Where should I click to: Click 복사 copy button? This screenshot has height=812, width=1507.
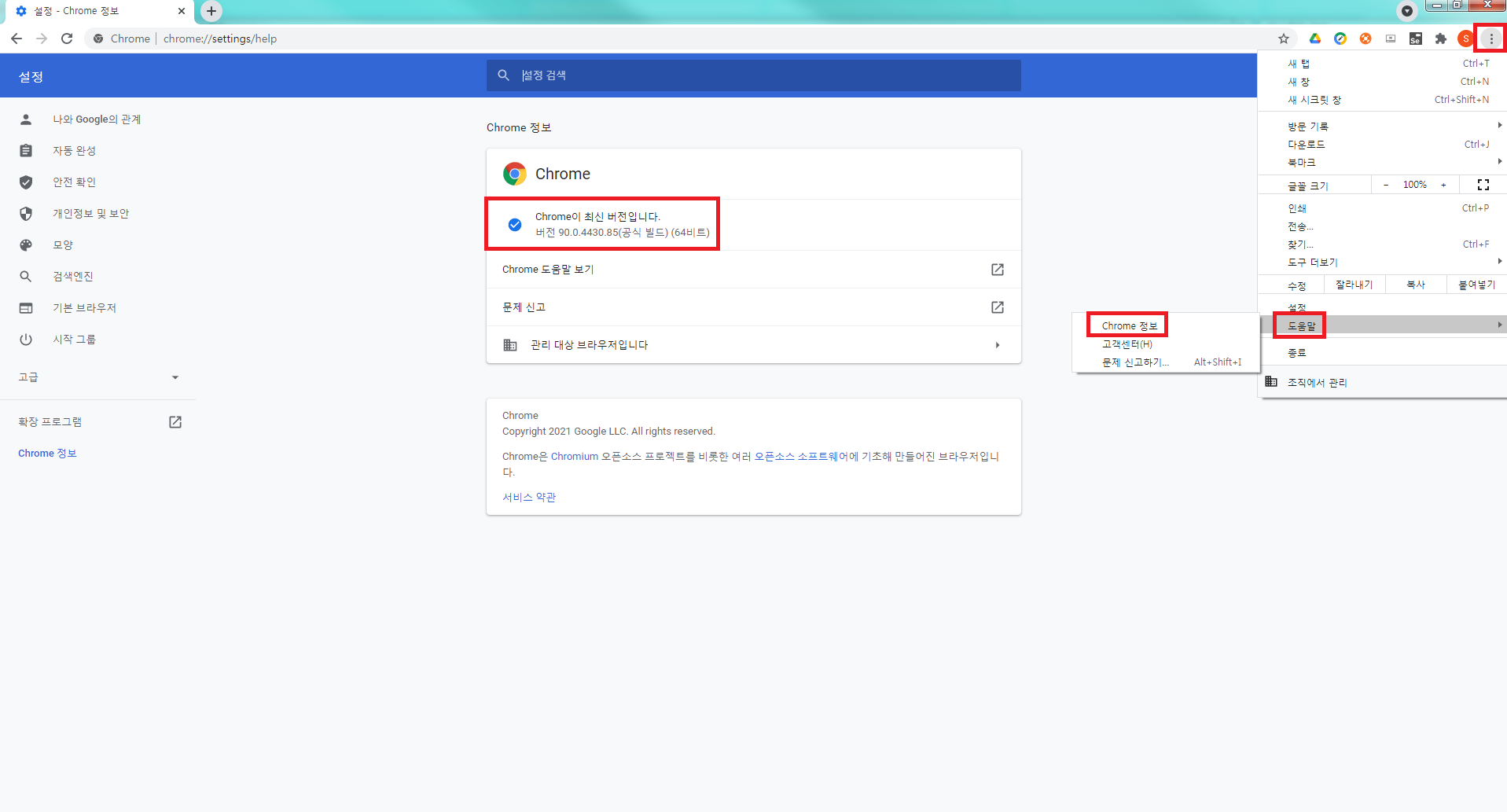tap(1415, 285)
